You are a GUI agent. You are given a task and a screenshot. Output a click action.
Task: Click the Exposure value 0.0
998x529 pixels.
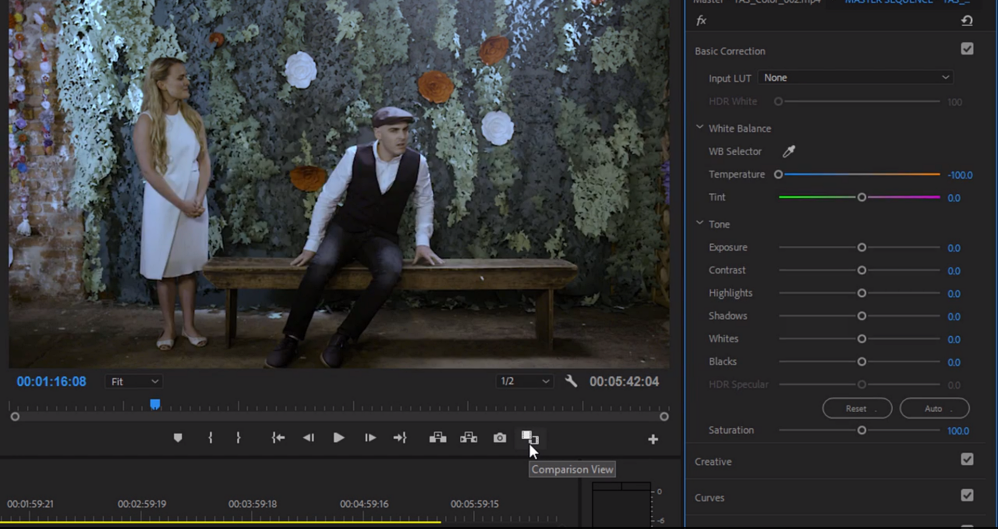coord(953,248)
